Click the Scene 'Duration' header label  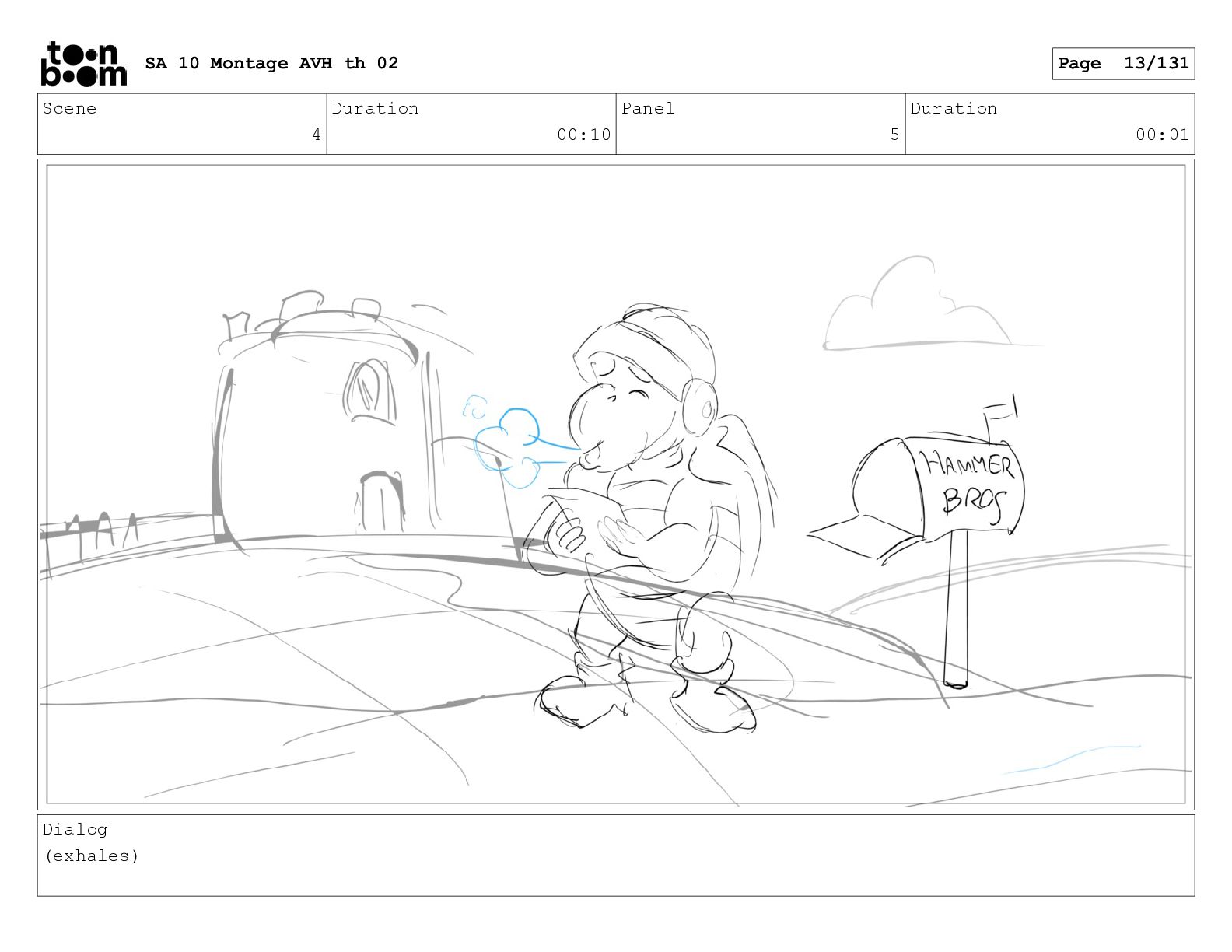[x=375, y=109]
